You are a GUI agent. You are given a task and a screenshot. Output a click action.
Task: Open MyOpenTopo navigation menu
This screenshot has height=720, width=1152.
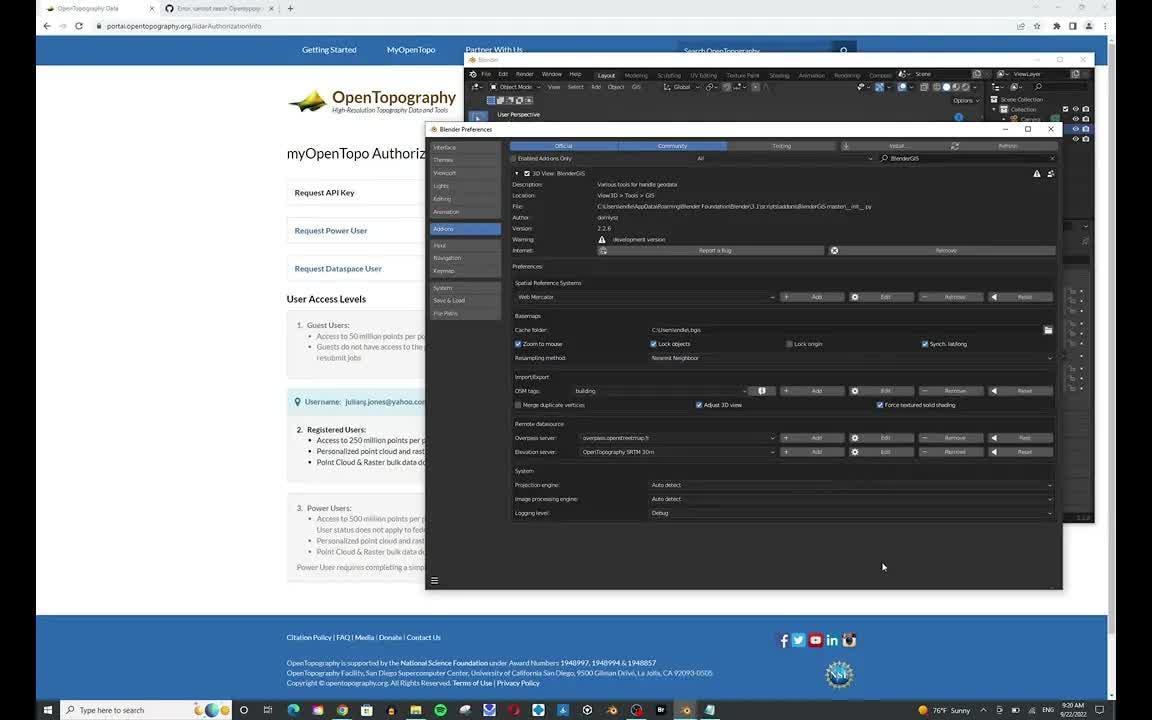(411, 50)
